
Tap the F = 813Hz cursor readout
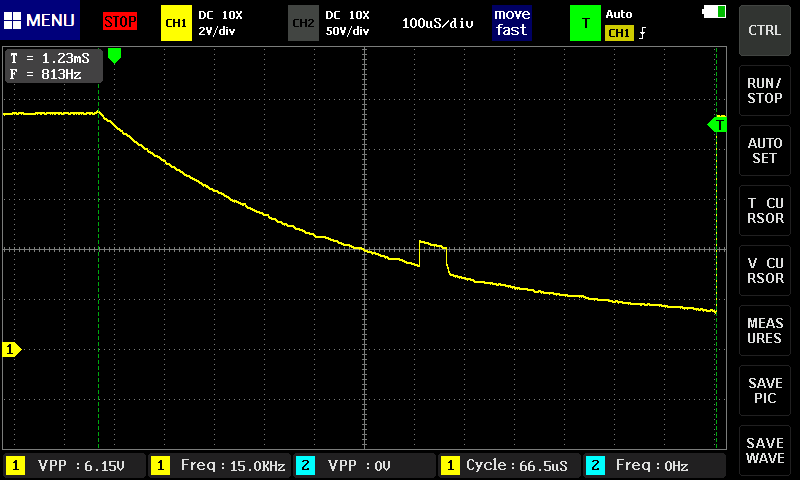click(46, 74)
